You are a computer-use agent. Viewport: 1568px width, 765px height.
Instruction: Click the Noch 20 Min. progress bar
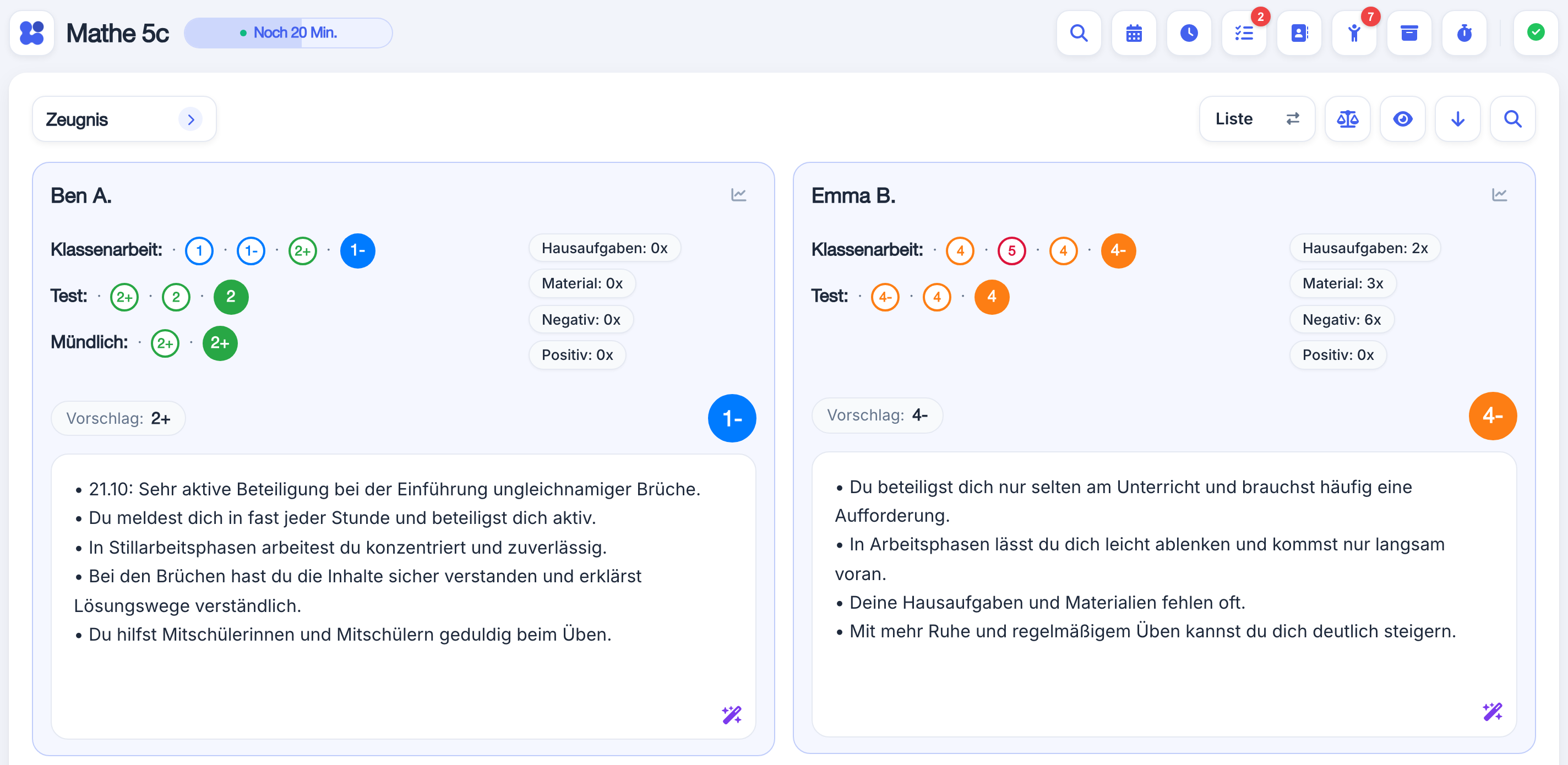pyautogui.click(x=288, y=33)
